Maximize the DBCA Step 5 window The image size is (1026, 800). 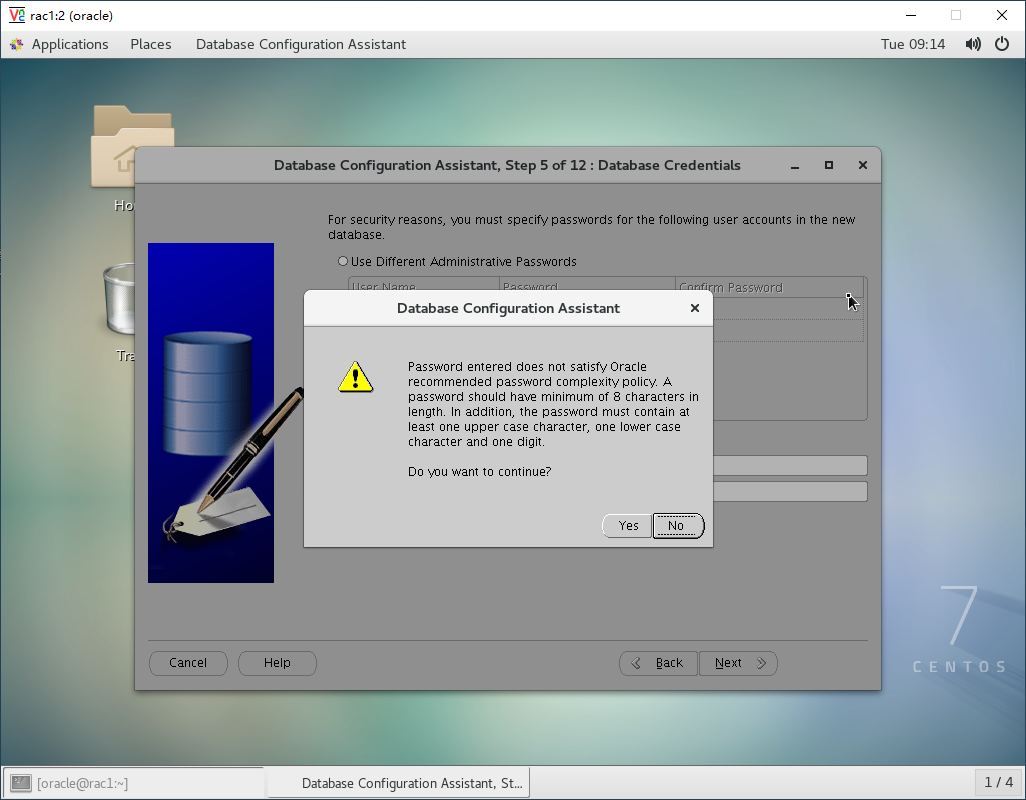pos(829,165)
